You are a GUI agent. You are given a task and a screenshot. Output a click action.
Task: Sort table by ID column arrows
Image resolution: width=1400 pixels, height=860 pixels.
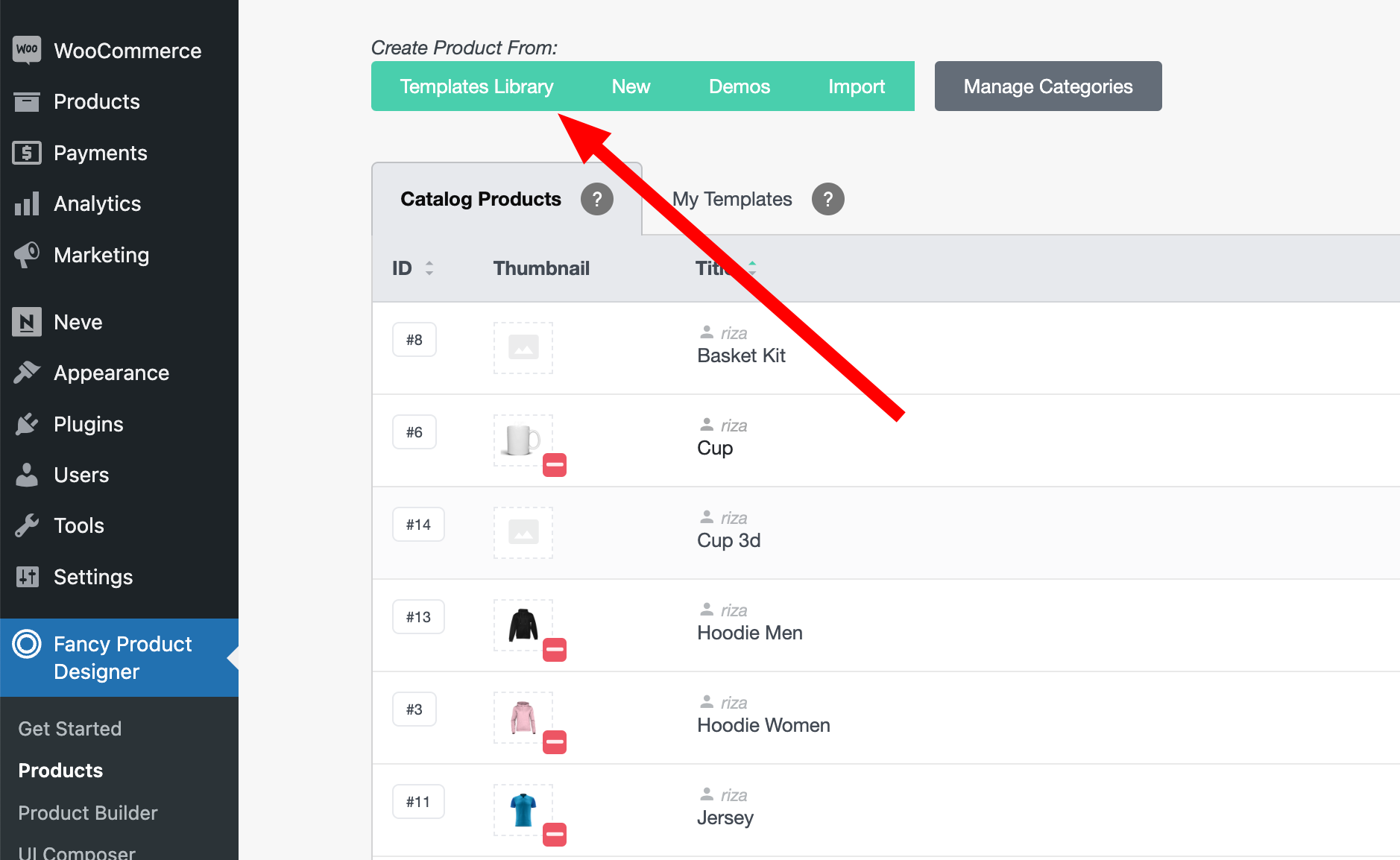click(429, 268)
